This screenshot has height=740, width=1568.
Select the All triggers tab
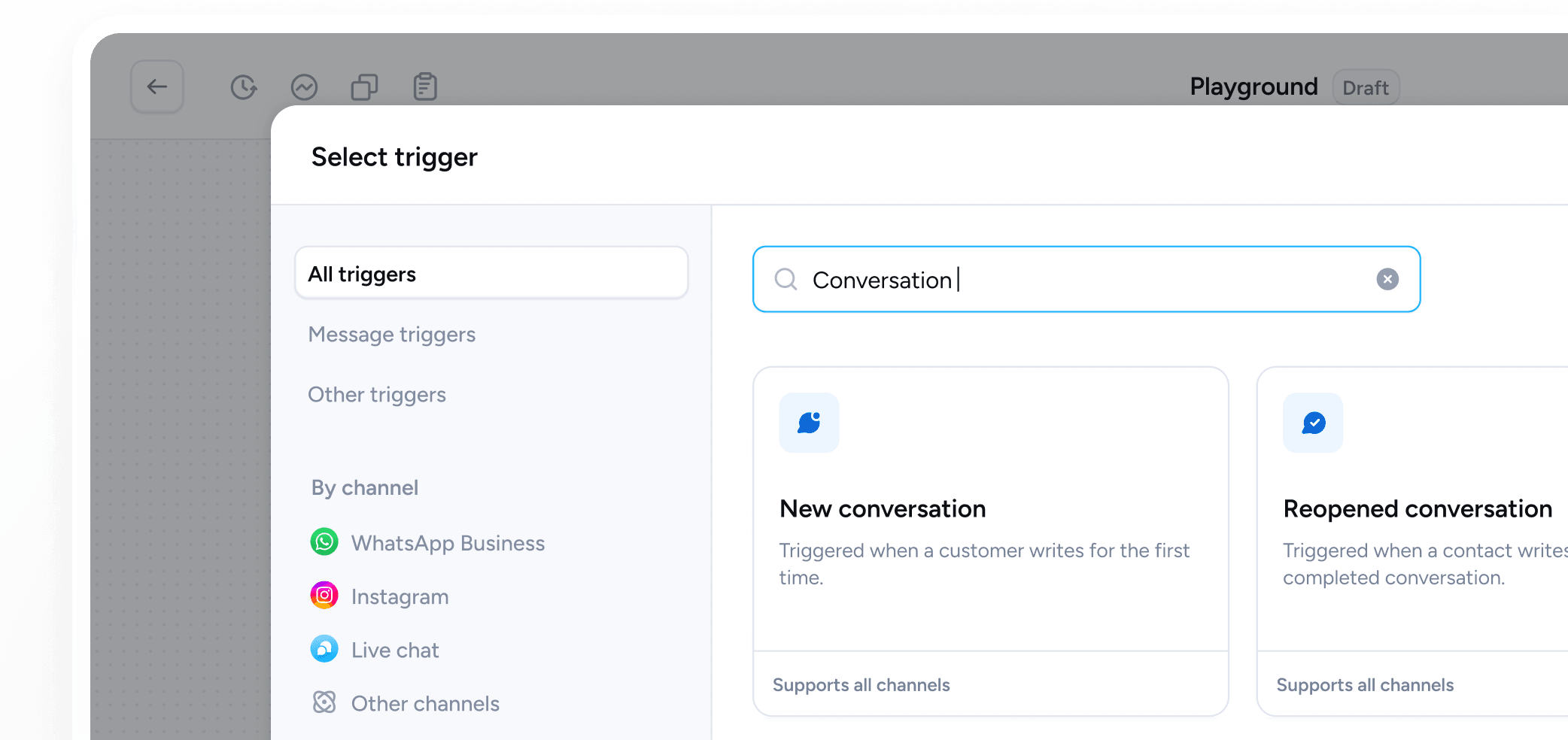point(491,274)
